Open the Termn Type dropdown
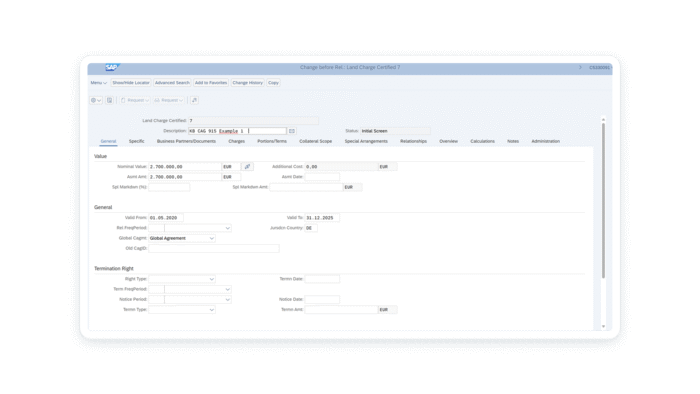The height and width of the screenshot is (394, 700). pos(212,310)
